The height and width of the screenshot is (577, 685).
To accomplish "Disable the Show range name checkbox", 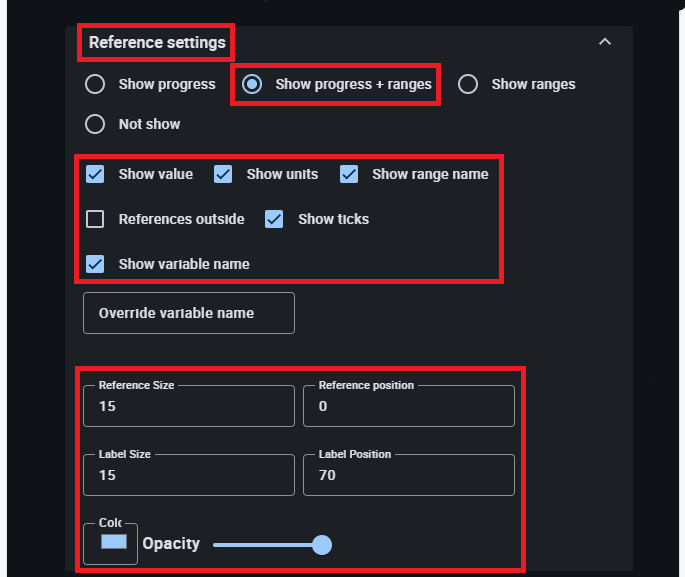I will (x=349, y=174).
